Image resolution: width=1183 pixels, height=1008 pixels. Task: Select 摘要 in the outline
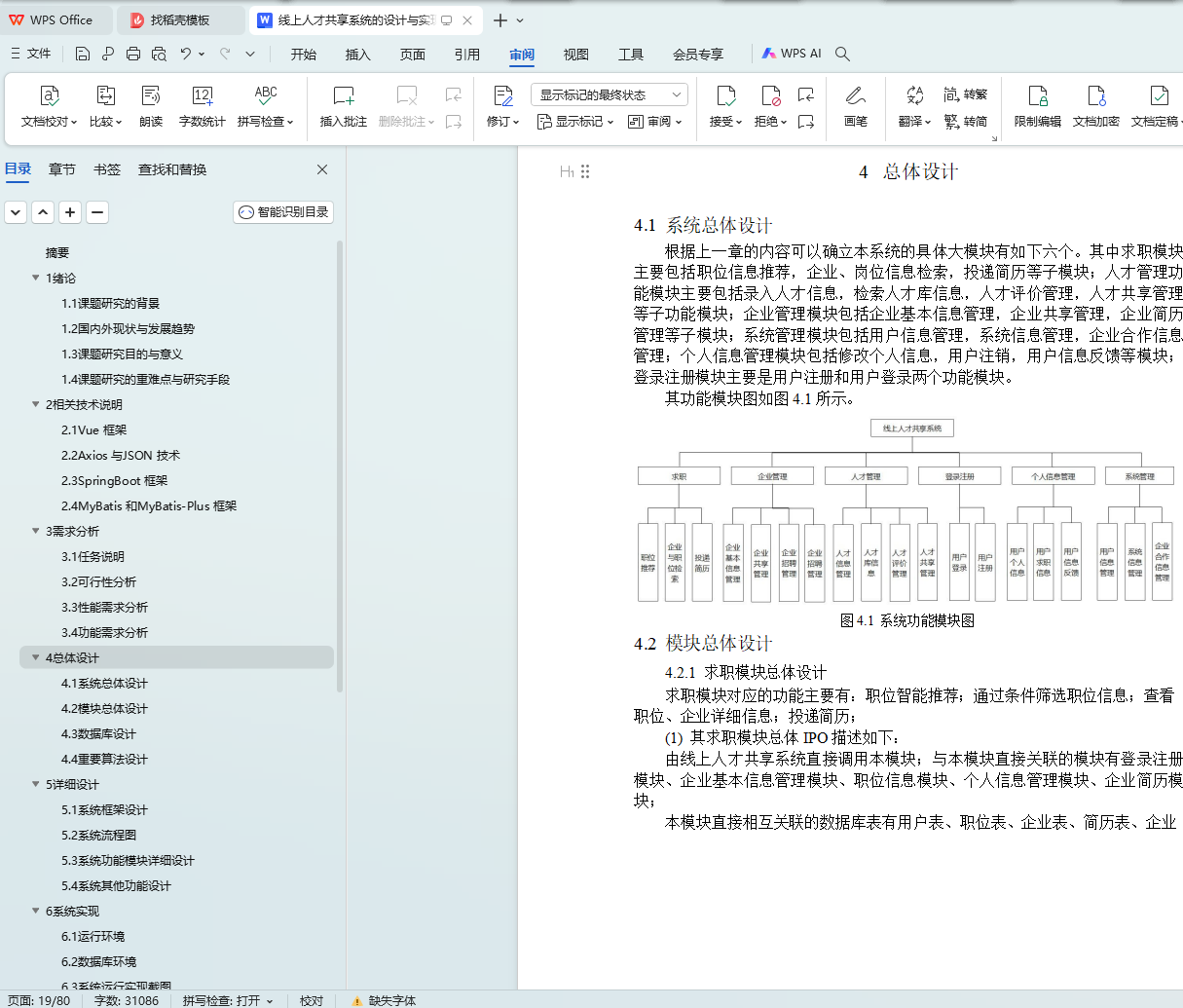[x=57, y=253]
